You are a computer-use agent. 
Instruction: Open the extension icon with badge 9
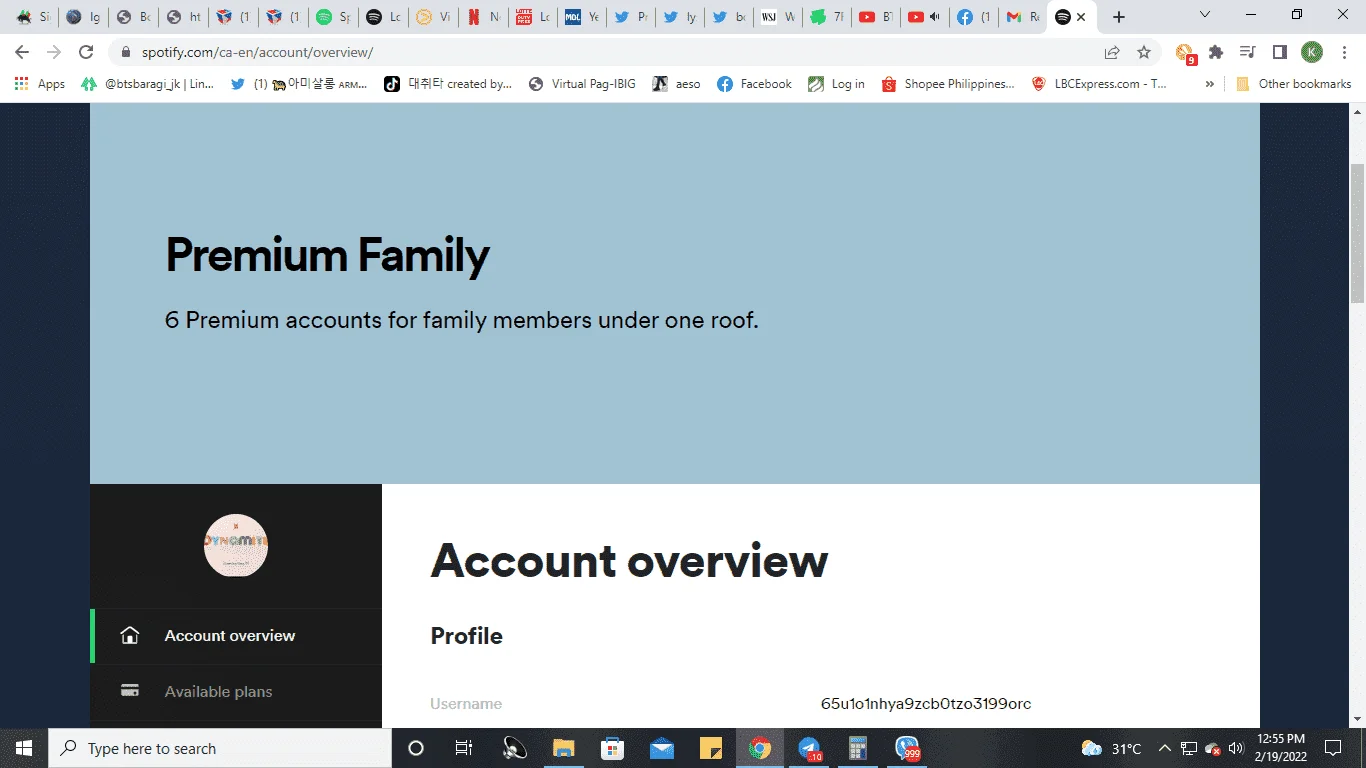click(1185, 53)
